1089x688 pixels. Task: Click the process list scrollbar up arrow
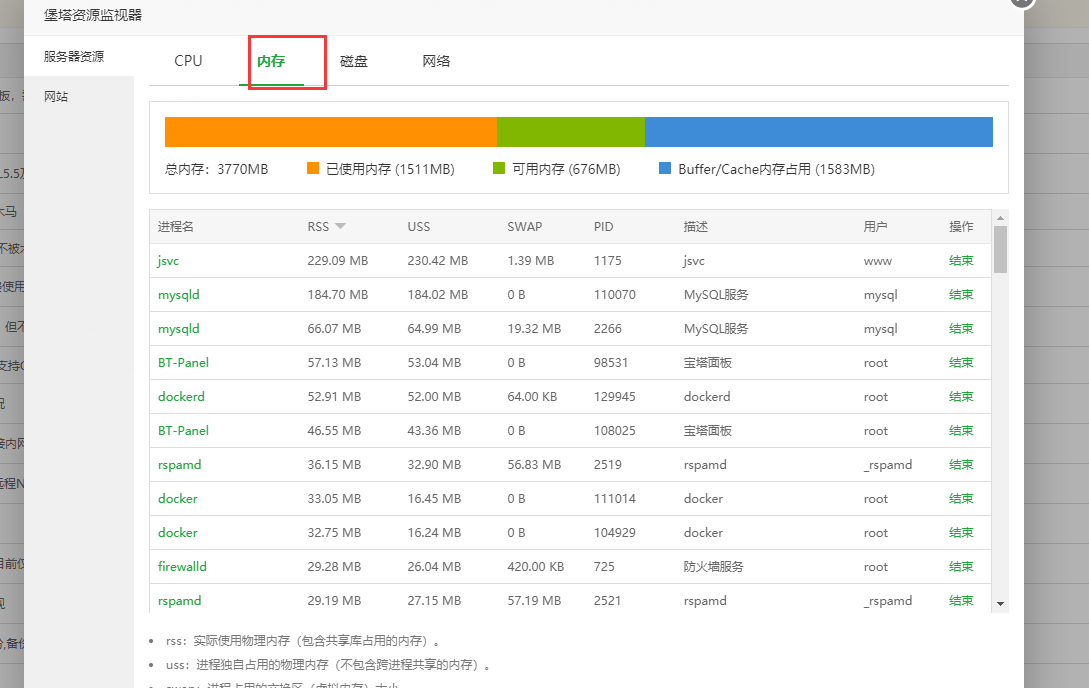coord(1000,218)
